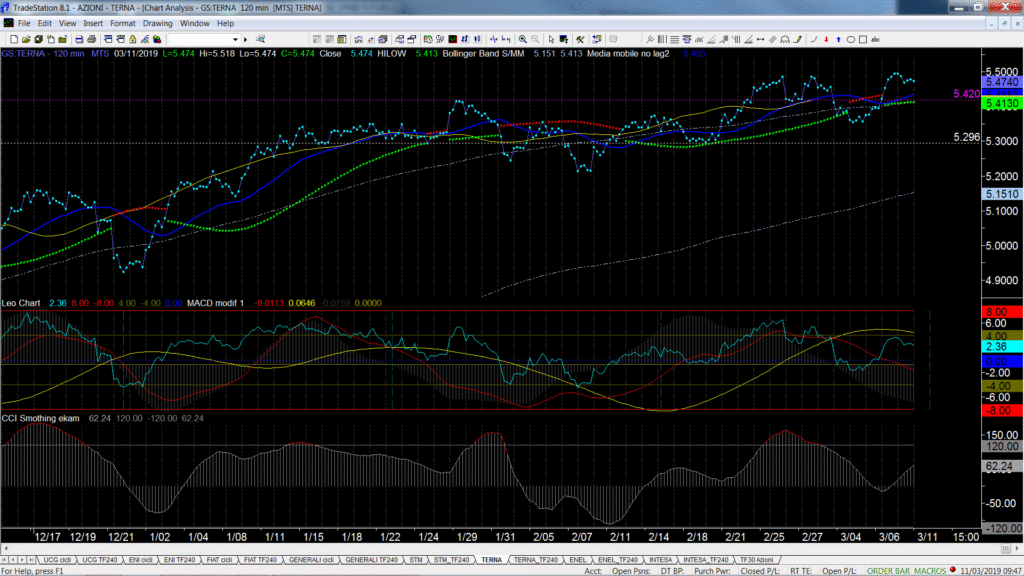Click the Leo Chart indicator label

pyautogui.click(x=21, y=303)
